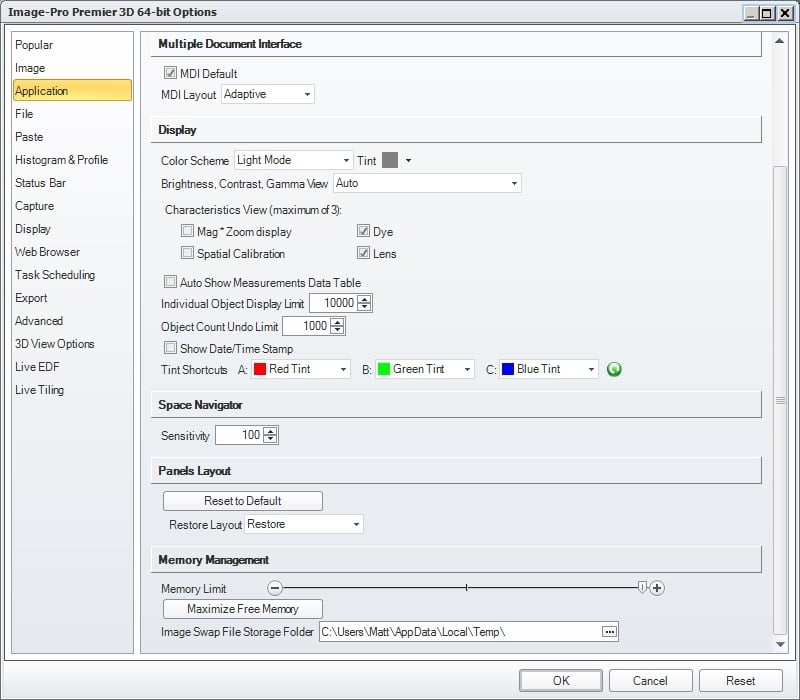Select the File options category

72,114
